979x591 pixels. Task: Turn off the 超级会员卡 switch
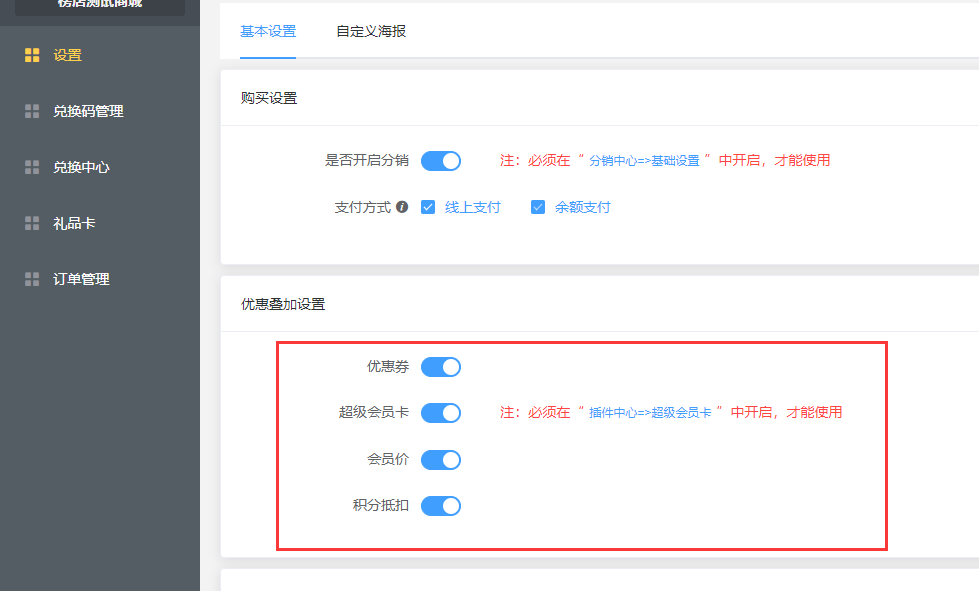click(441, 413)
